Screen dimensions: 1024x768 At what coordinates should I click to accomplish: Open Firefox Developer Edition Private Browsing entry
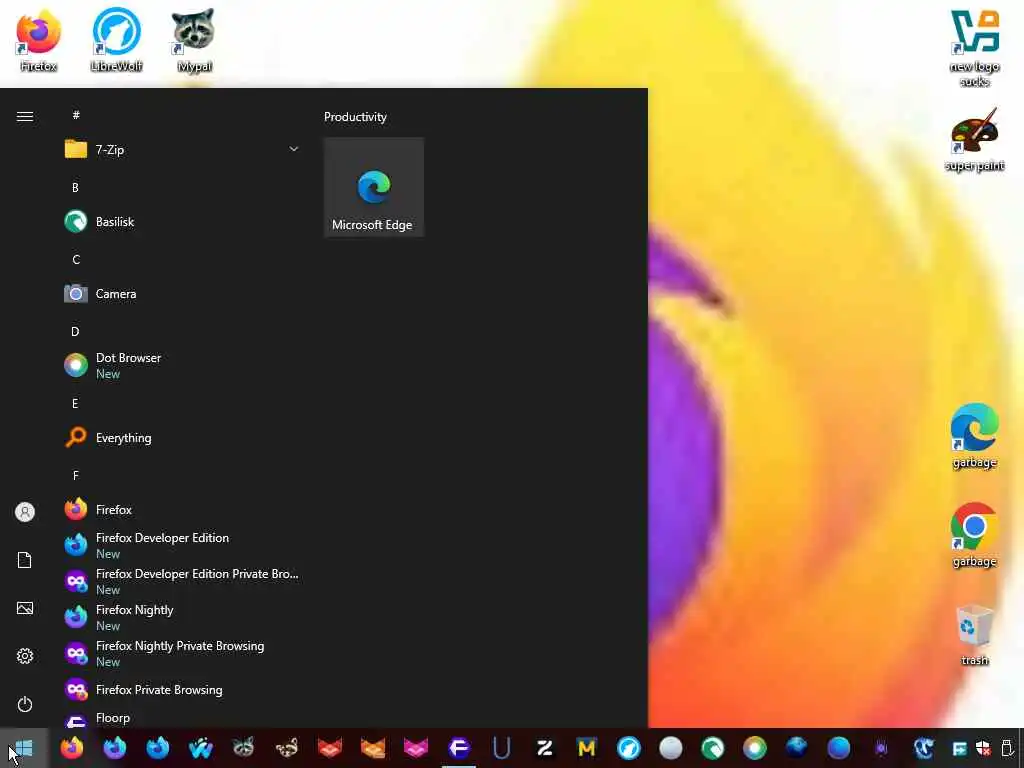point(182,581)
